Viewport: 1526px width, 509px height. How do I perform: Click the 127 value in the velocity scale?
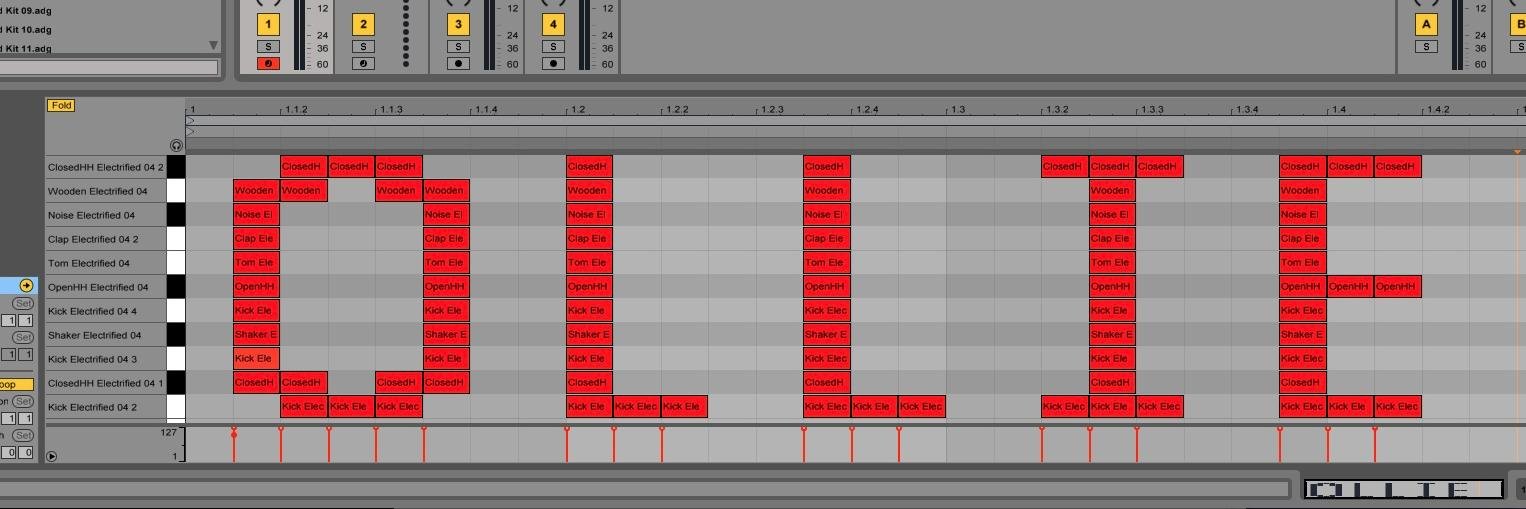(x=169, y=433)
